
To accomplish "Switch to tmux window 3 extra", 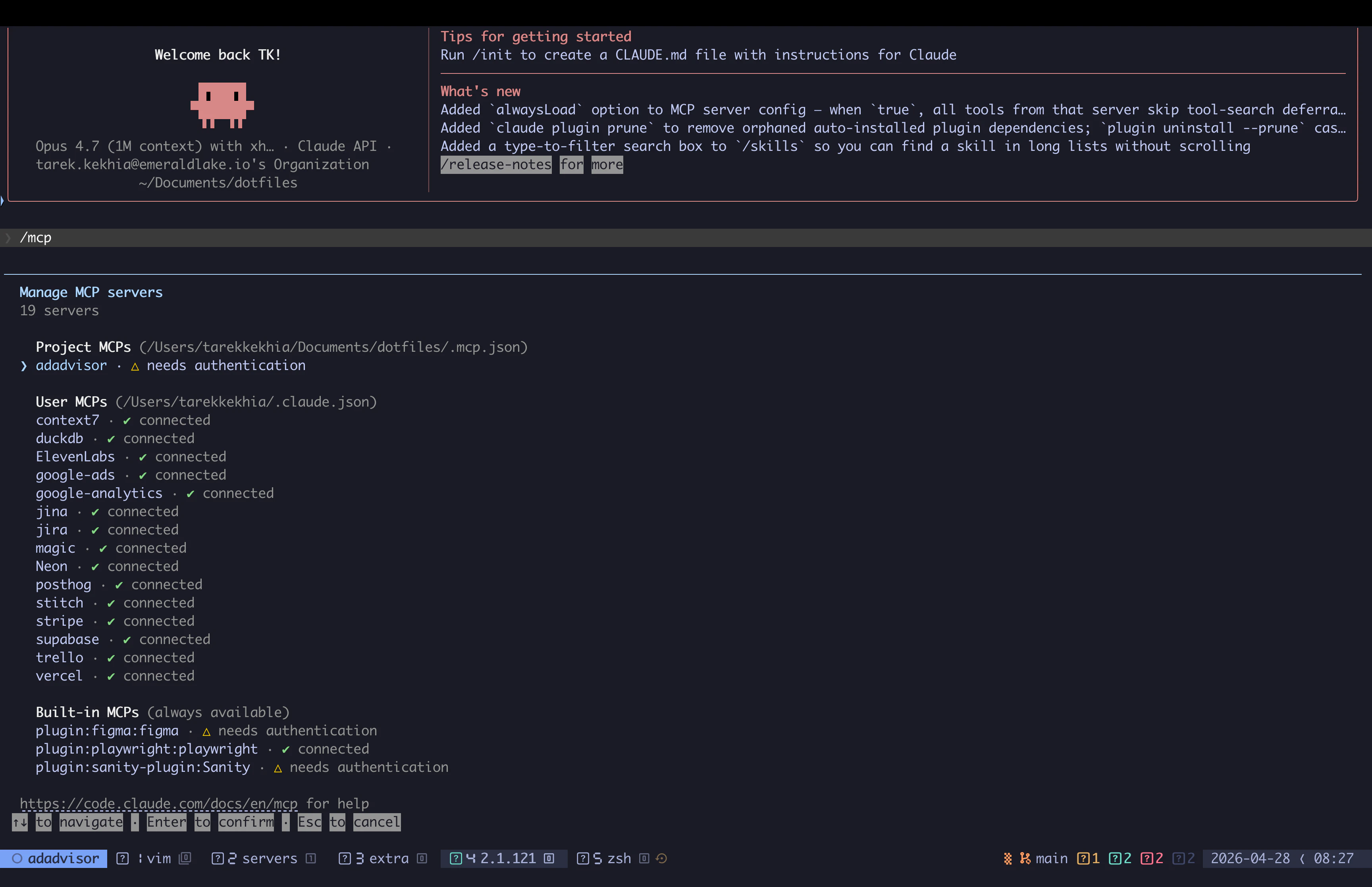I will coord(383,858).
